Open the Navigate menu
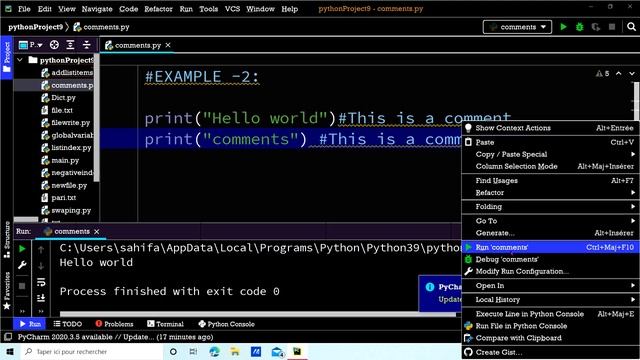This screenshot has width=640, height=360. [x=97, y=9]
